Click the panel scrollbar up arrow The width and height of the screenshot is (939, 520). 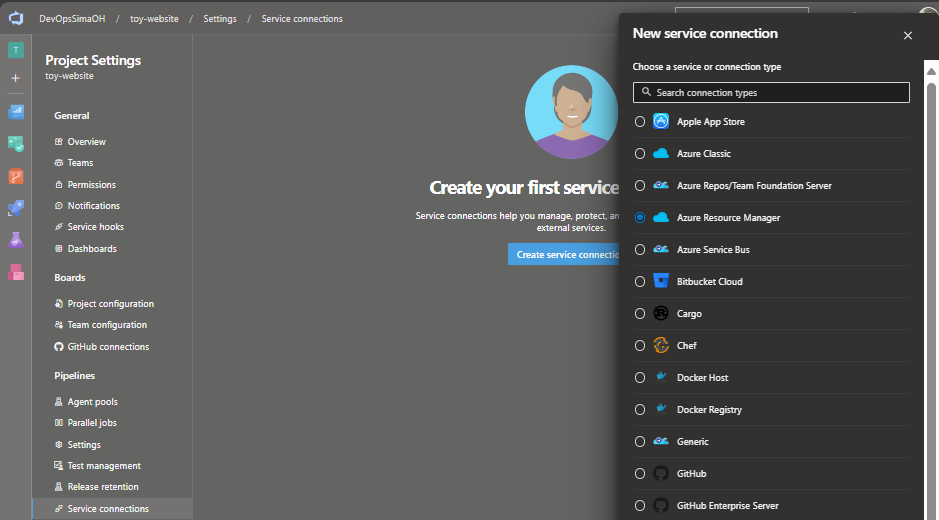(931, 71)
